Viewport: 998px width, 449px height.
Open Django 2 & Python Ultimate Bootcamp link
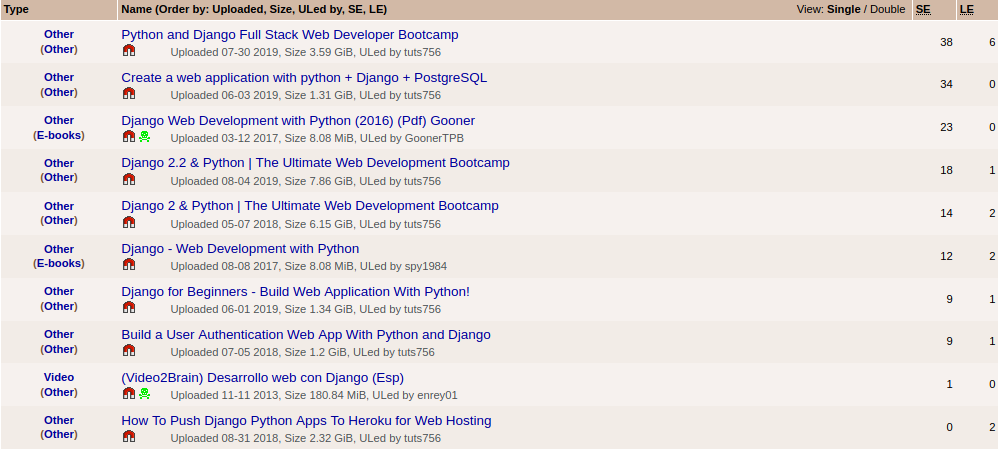coord(310,206)
